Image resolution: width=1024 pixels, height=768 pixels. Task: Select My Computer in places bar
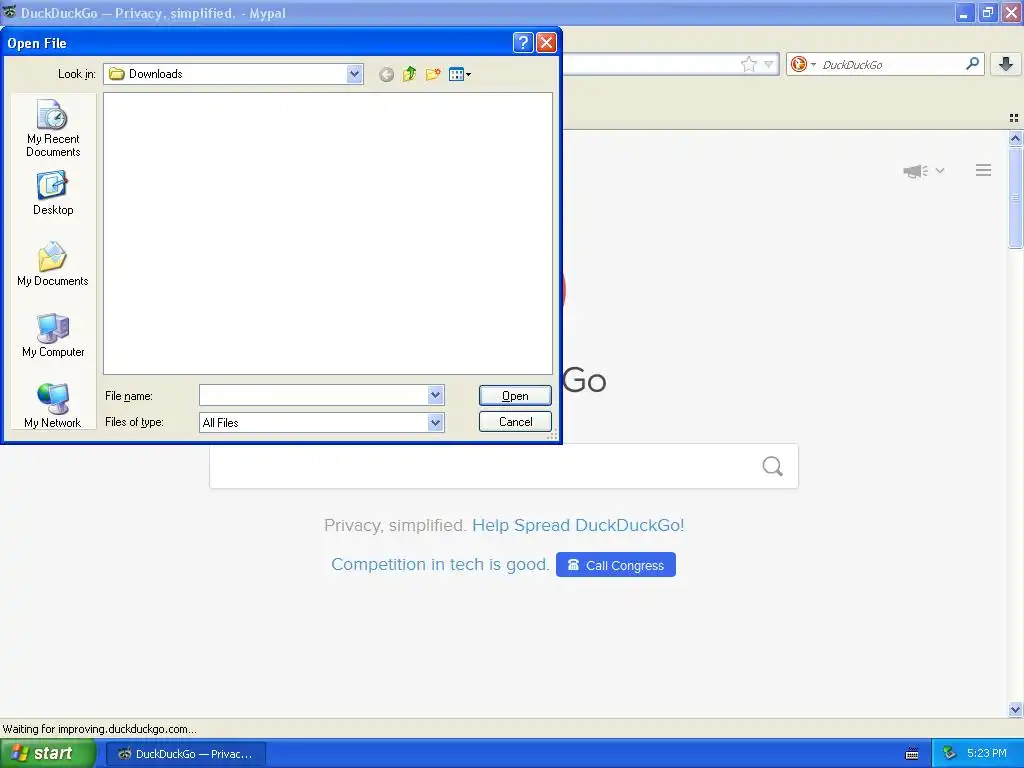[x=53, y=335]
